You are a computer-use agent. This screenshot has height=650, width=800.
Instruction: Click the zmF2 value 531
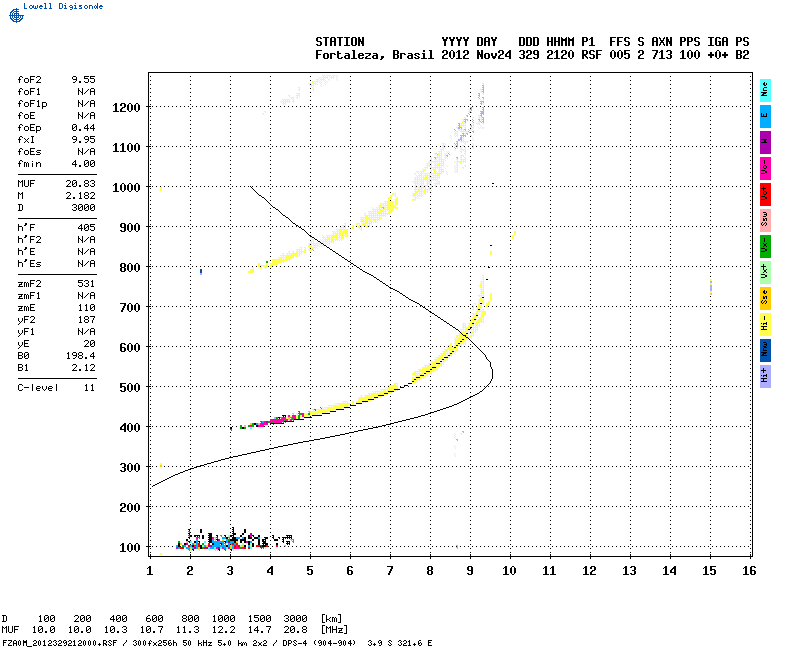point(86,284)
